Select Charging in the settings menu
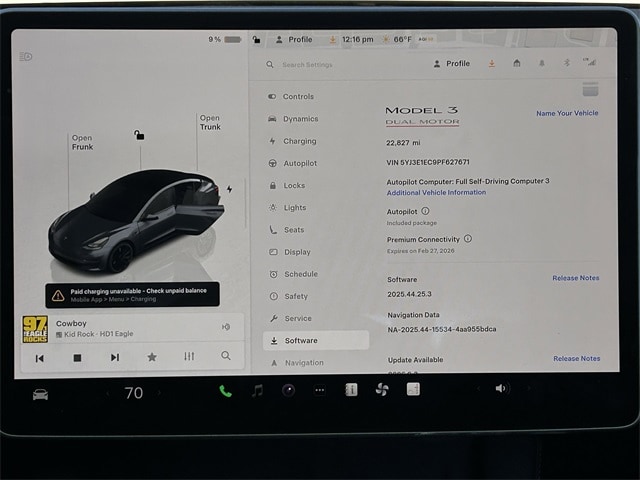640x480 pixels. point(299,141)
